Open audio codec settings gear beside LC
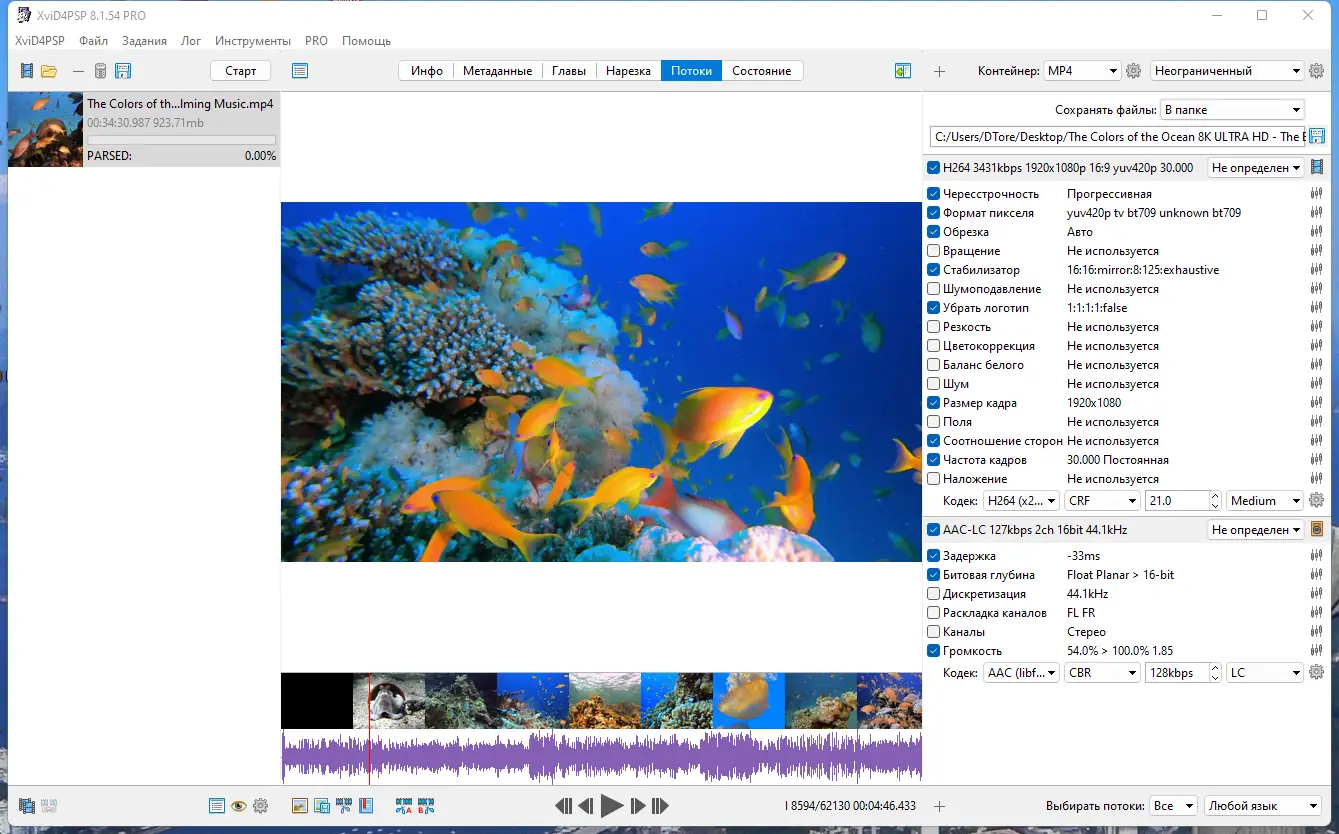1339x834 pixels. pos(1316,673)
